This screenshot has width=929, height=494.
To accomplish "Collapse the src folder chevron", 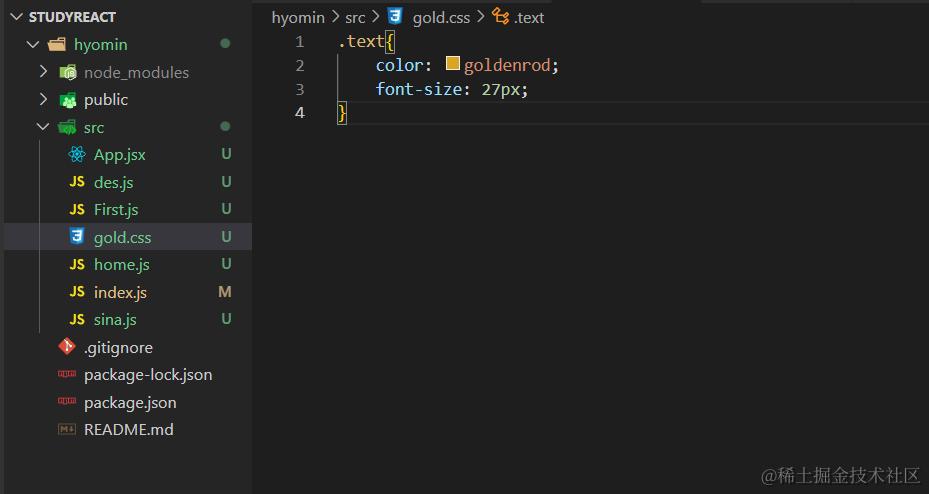I will coord(43,127).
